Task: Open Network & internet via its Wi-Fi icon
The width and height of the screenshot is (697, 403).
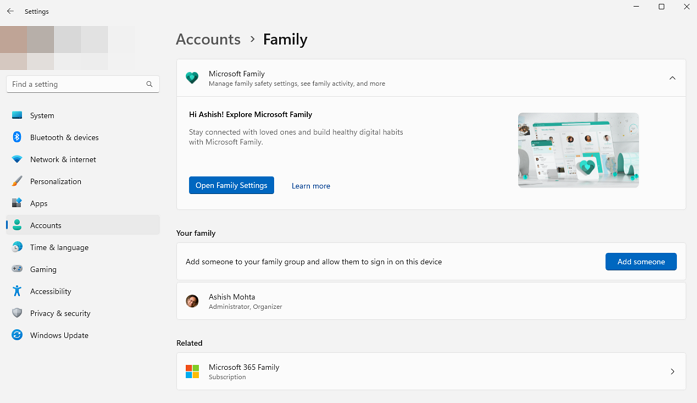Action: point(17,159)
